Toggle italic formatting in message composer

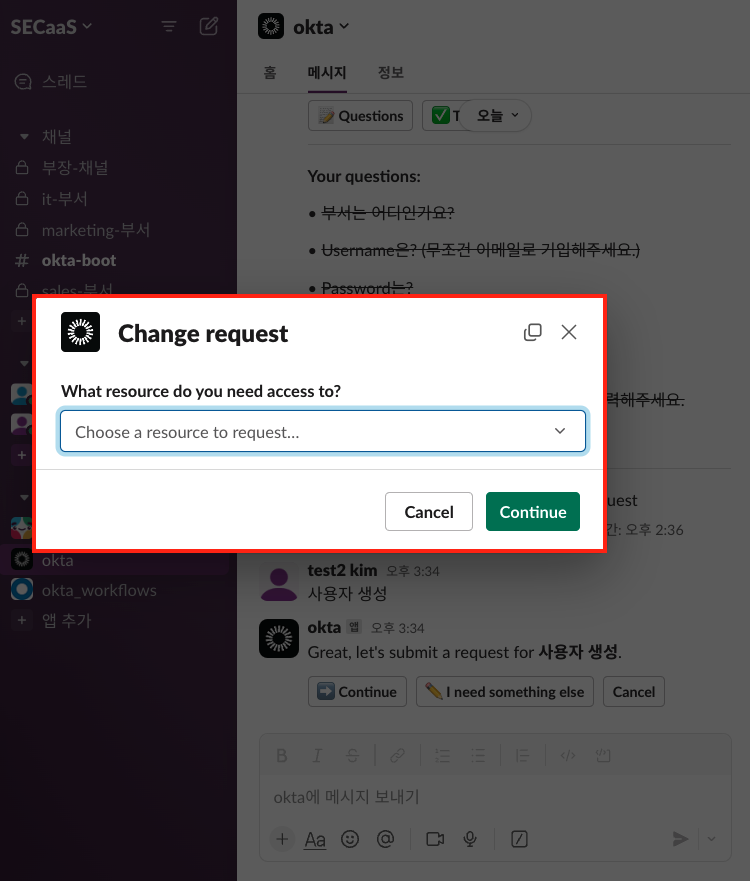(x=317, y=755)
